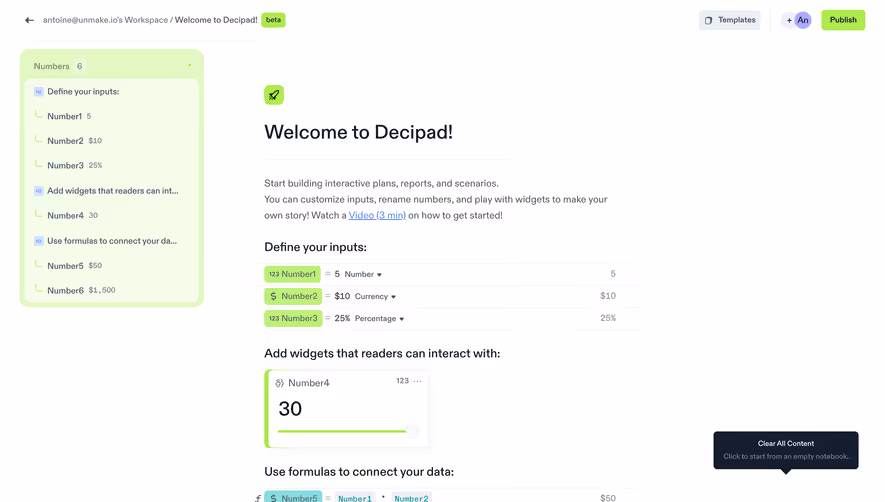Select 'Add widgets that readers can int...' sidebar item
The width and height of the screenshot is (885, 502).
[x=113, y=191]
